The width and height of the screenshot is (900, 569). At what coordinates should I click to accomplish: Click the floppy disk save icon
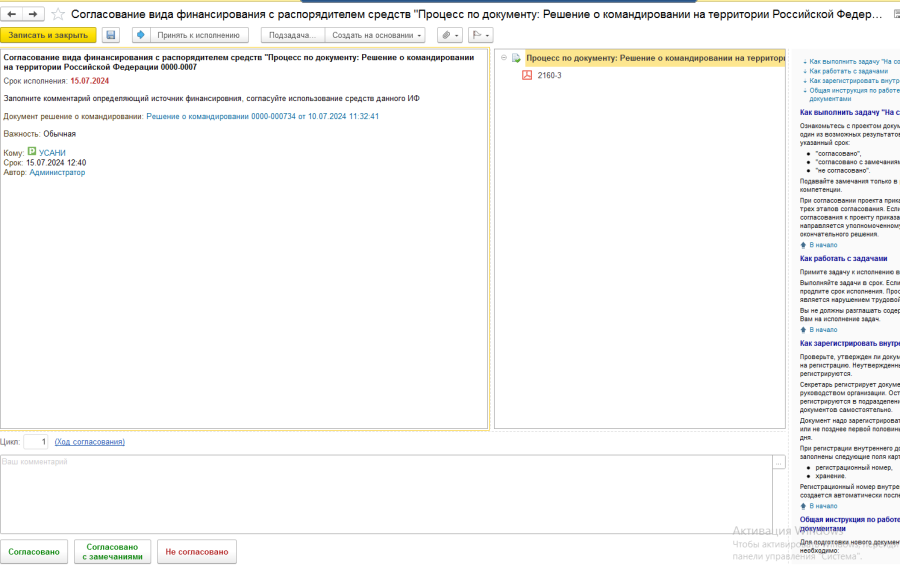110,35
